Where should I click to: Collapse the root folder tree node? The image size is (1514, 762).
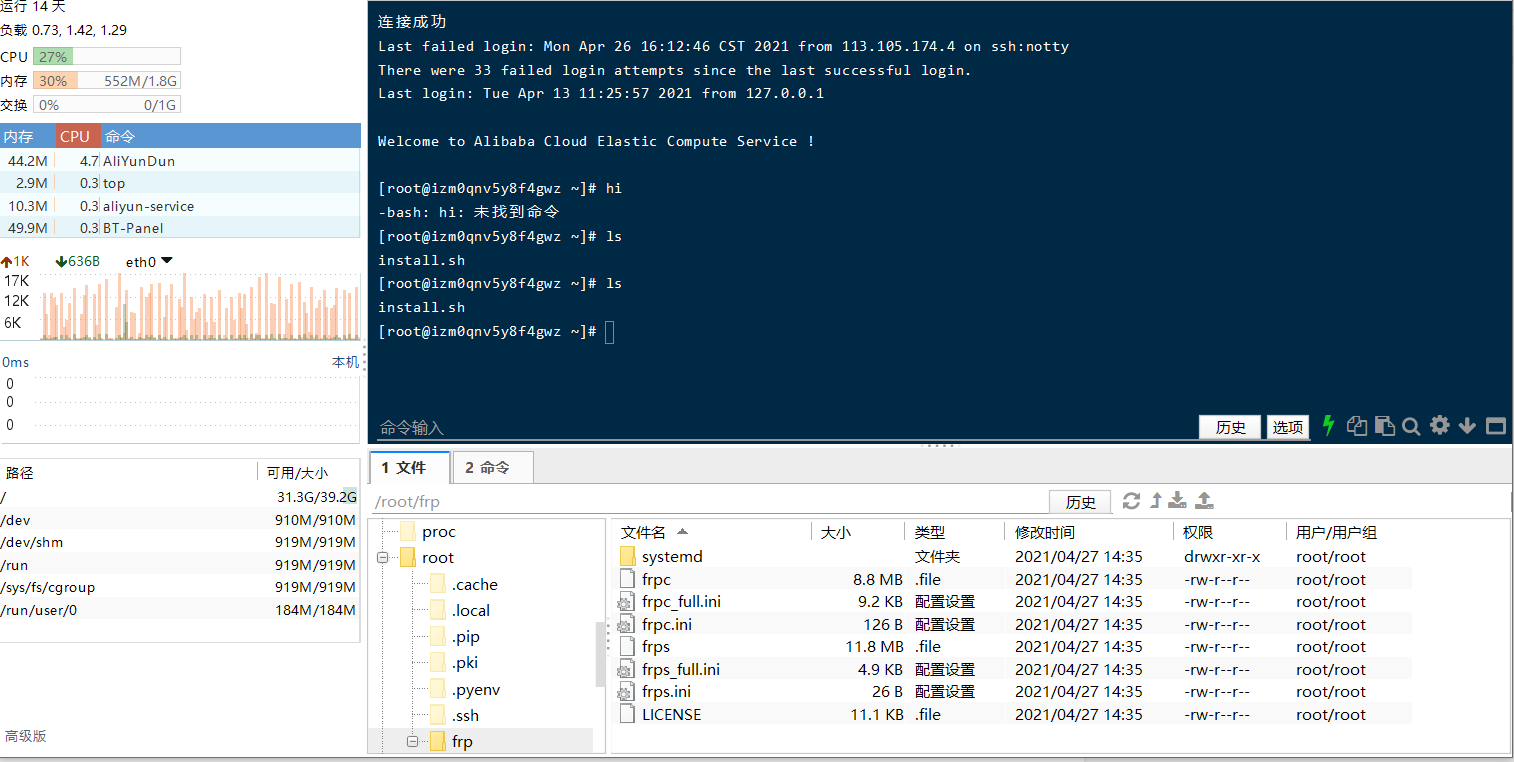pyautogui.click(x=382, y=557)
